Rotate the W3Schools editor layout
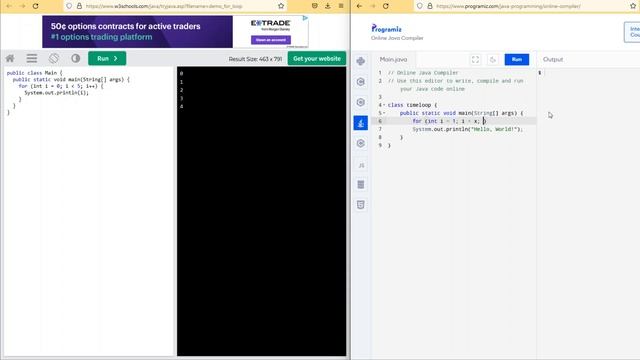The height and width of the screenshot is (360, 640). coord(54,58)
